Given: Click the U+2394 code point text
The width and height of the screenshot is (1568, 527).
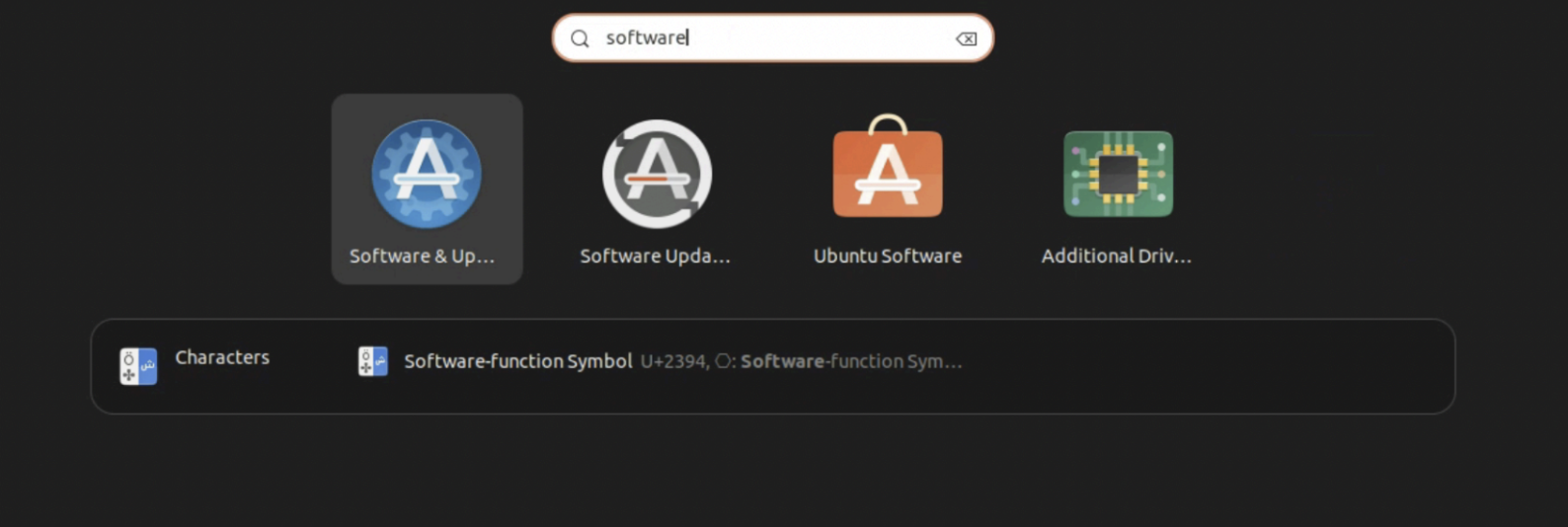Looking at the screenshot, I should (x=673, y=361).
